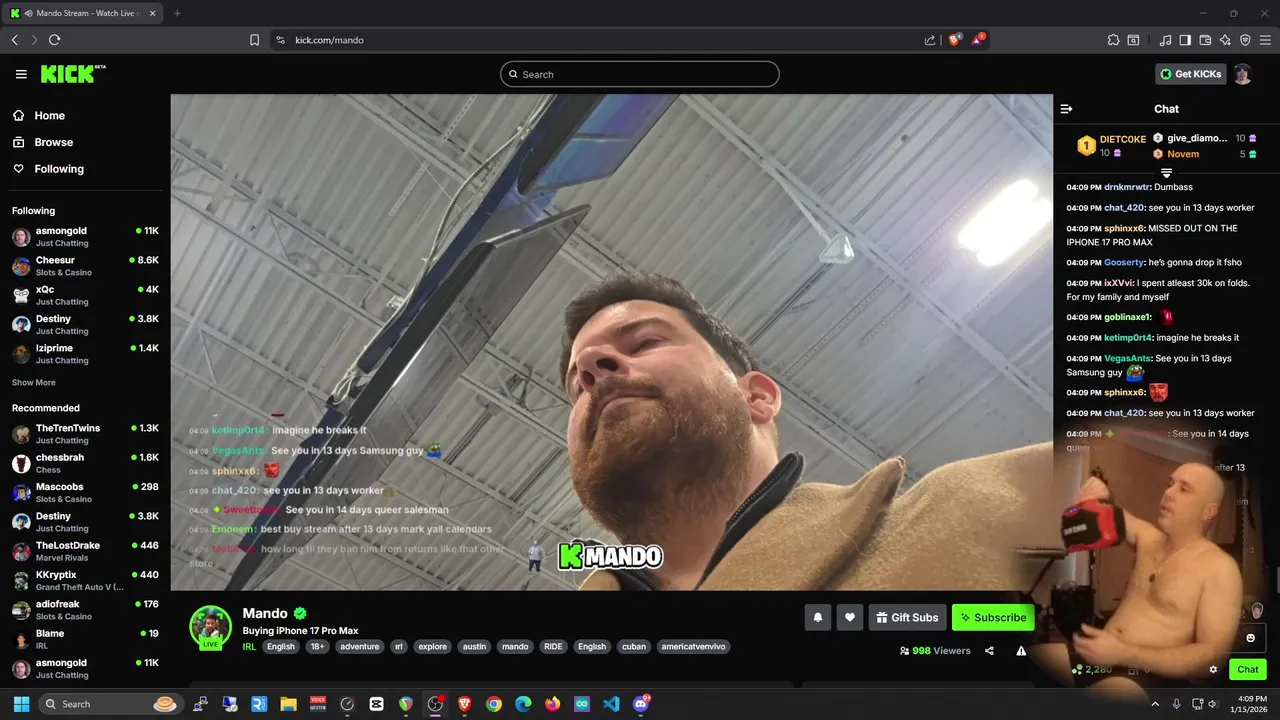Screen dimensions: 1280x720
Task: Expand the Show More following list
Action: coord(34,382)
